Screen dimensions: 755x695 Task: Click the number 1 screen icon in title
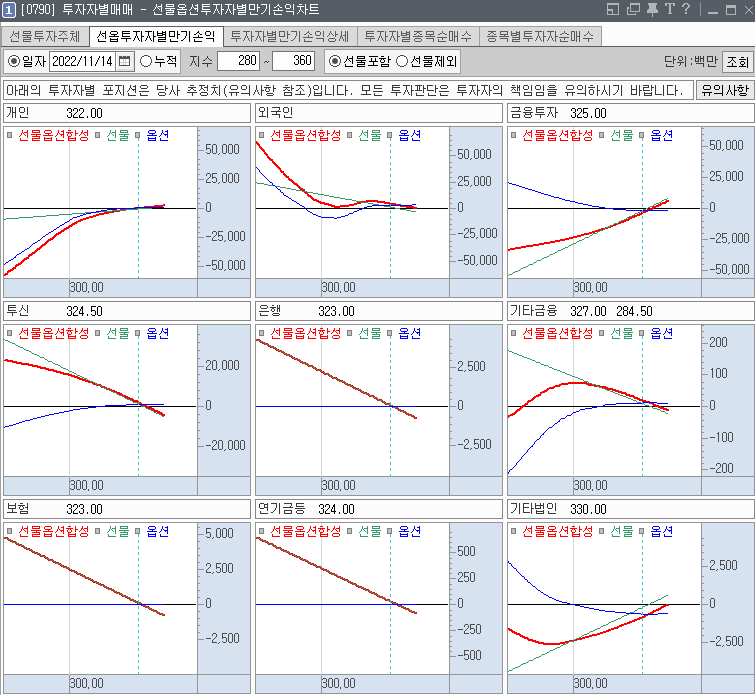9,10
